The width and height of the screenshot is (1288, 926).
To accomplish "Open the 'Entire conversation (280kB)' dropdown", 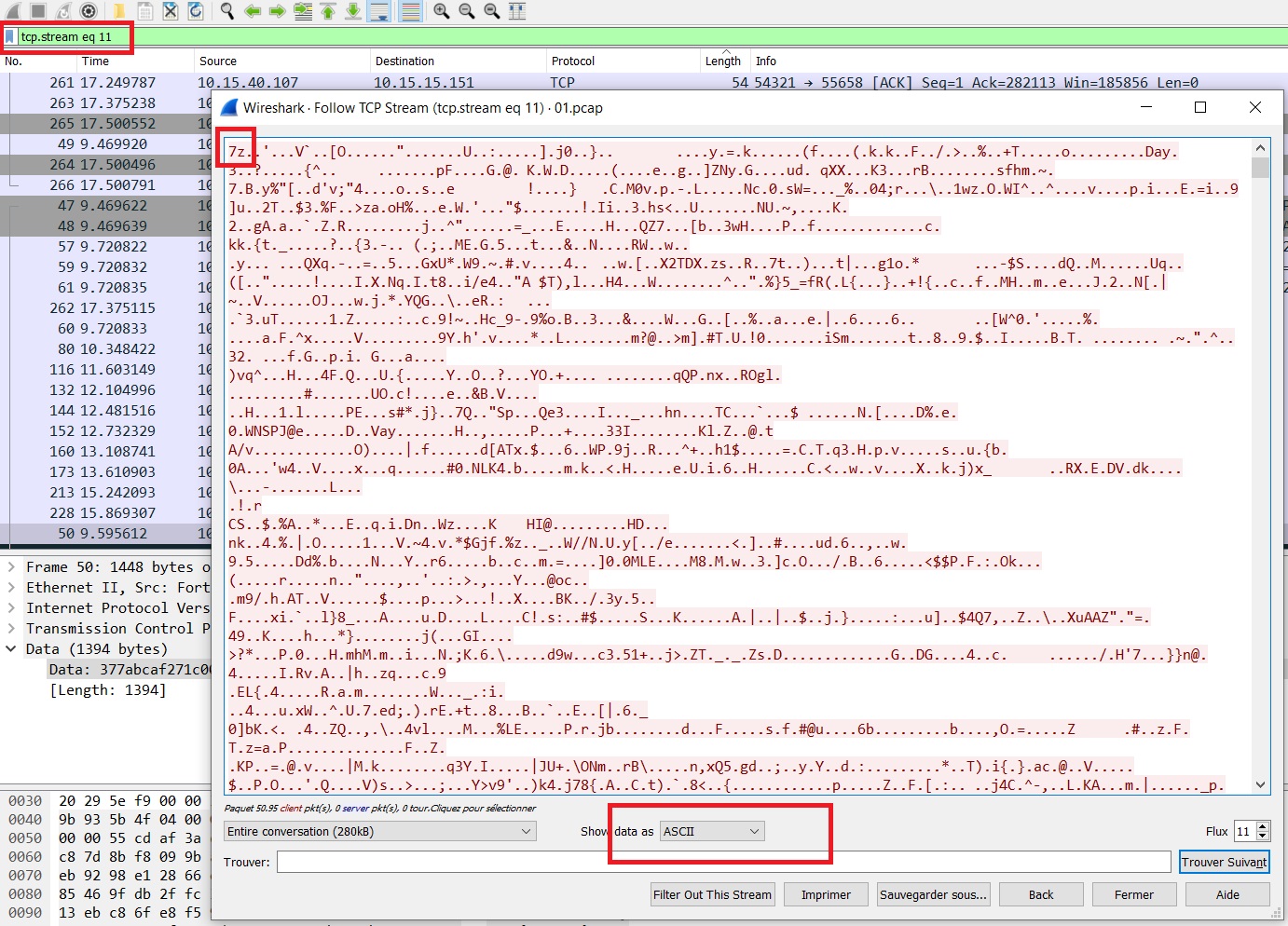I will tap(378, 831).
